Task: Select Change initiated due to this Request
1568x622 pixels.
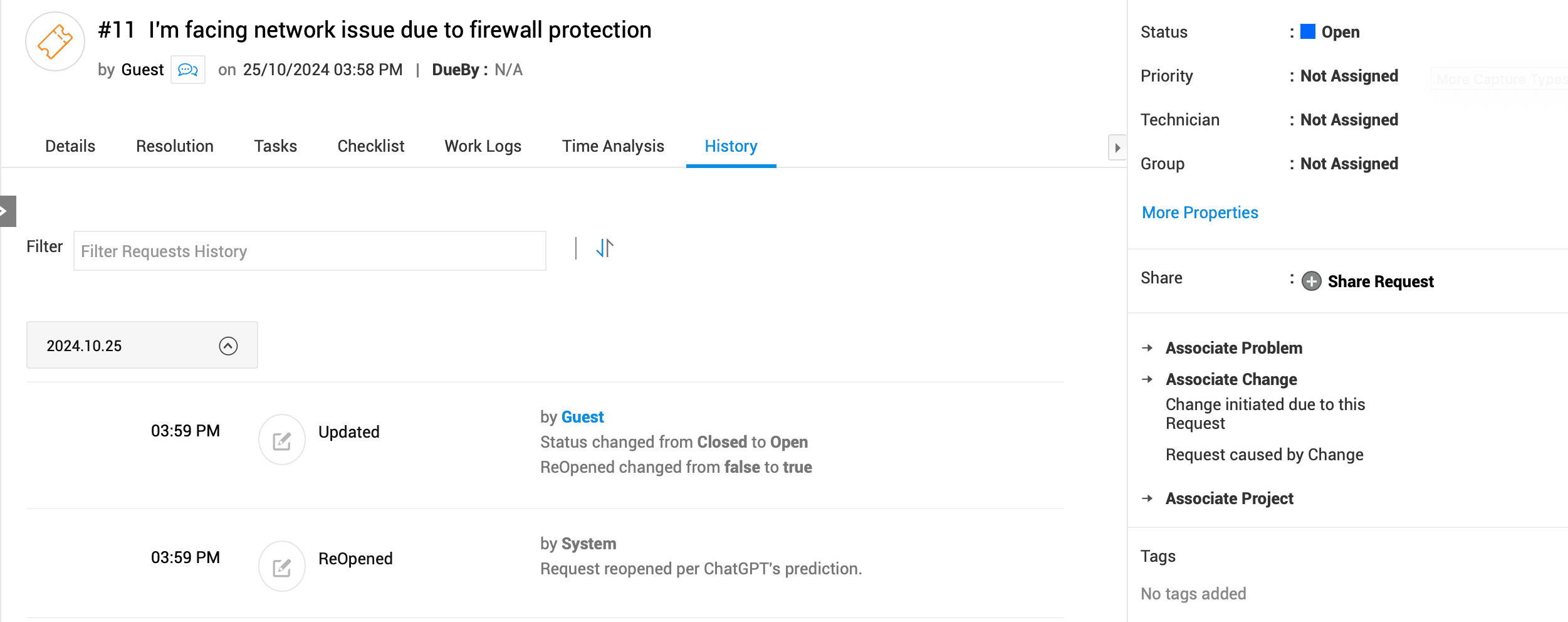Action: click(x=1265, y=414)
